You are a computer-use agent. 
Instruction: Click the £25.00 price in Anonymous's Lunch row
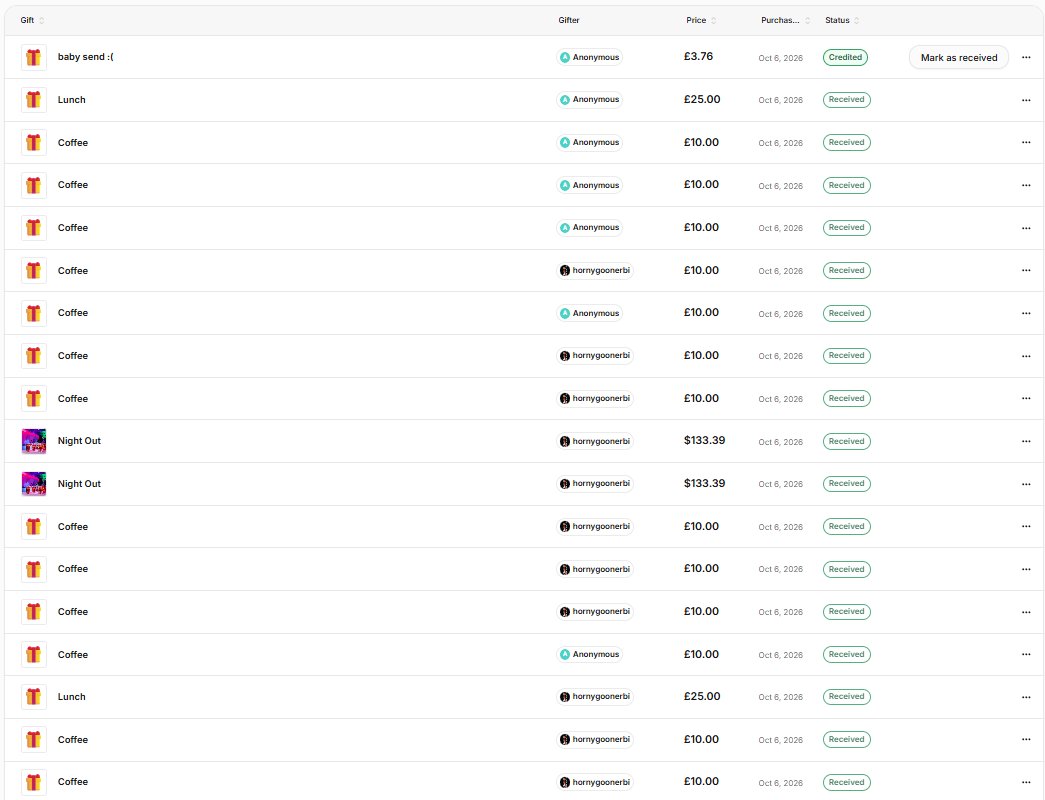[x=702, y=99]
